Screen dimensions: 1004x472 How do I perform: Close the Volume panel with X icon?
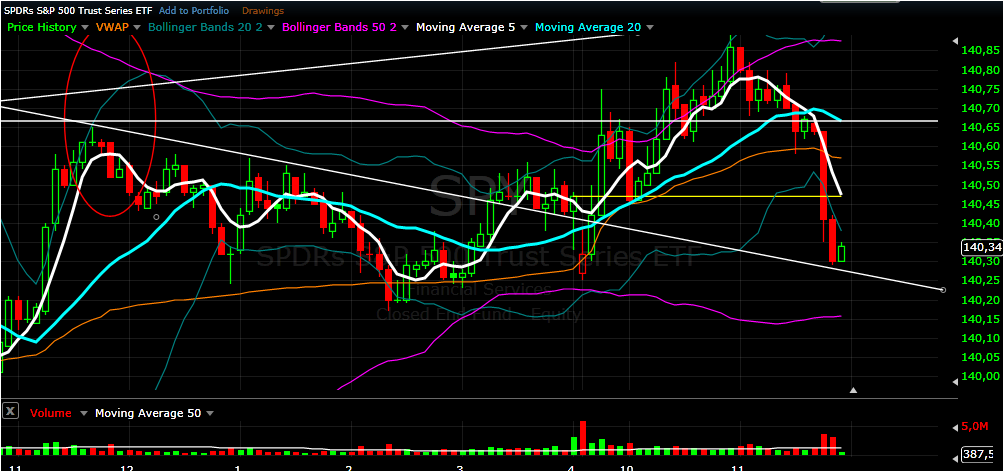10,412
